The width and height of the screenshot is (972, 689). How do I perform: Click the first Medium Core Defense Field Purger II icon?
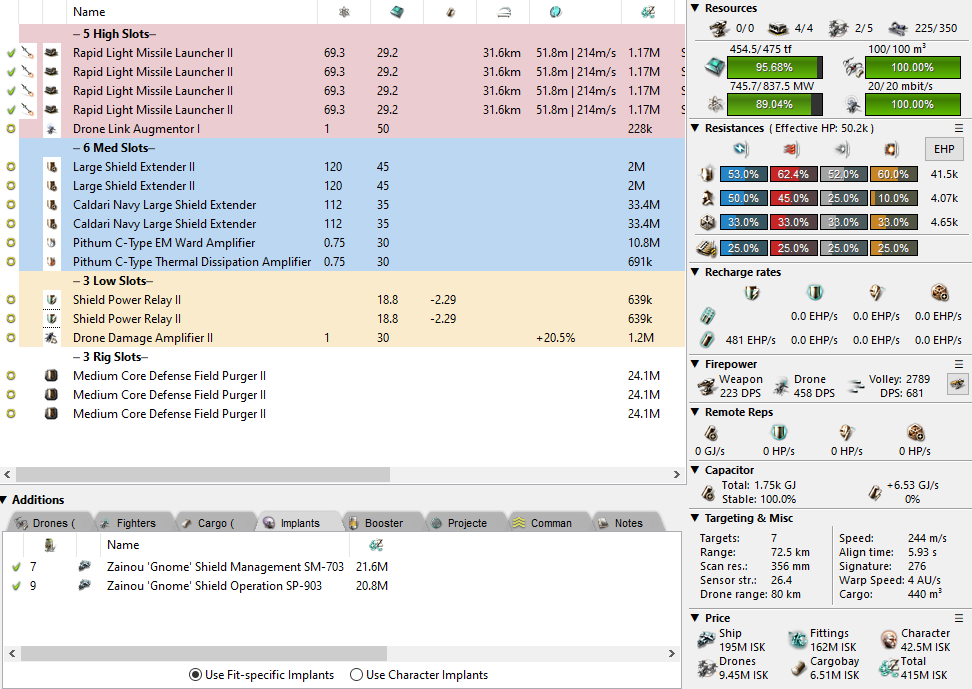point(51,376)
